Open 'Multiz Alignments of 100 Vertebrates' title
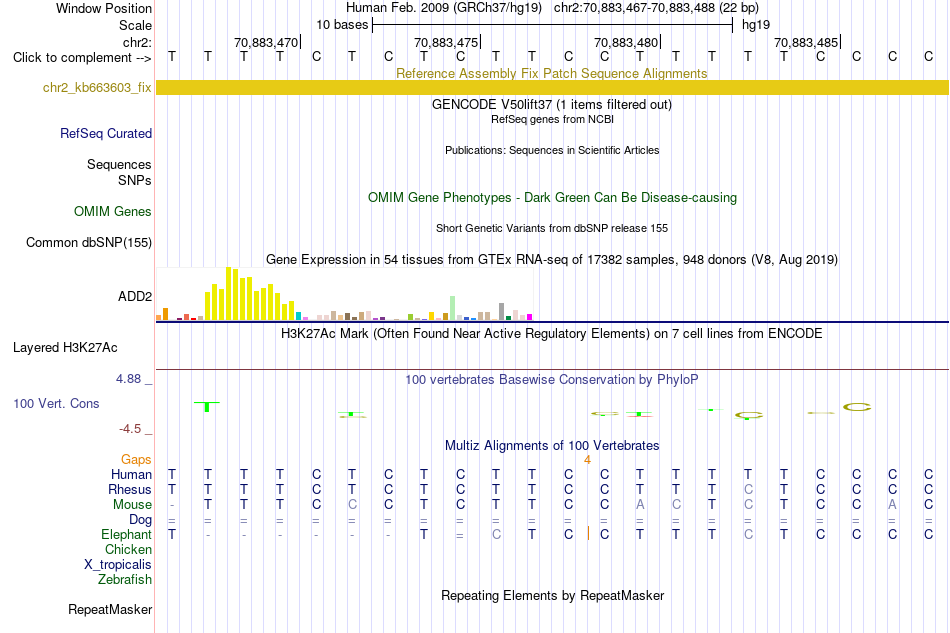This screenshot has height=633, width=950. pyautogui.click(x=552, y=445)
